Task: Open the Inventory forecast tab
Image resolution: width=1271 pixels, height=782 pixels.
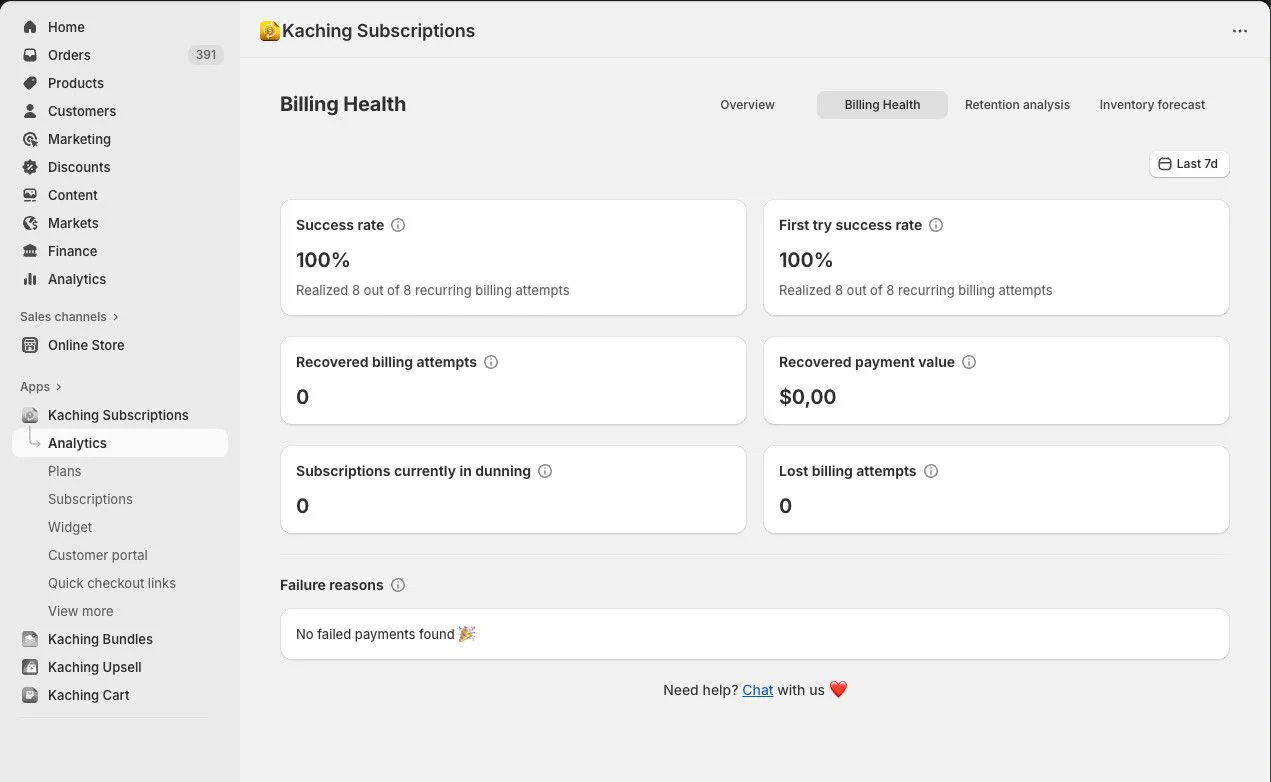Action: (1152, 105)
